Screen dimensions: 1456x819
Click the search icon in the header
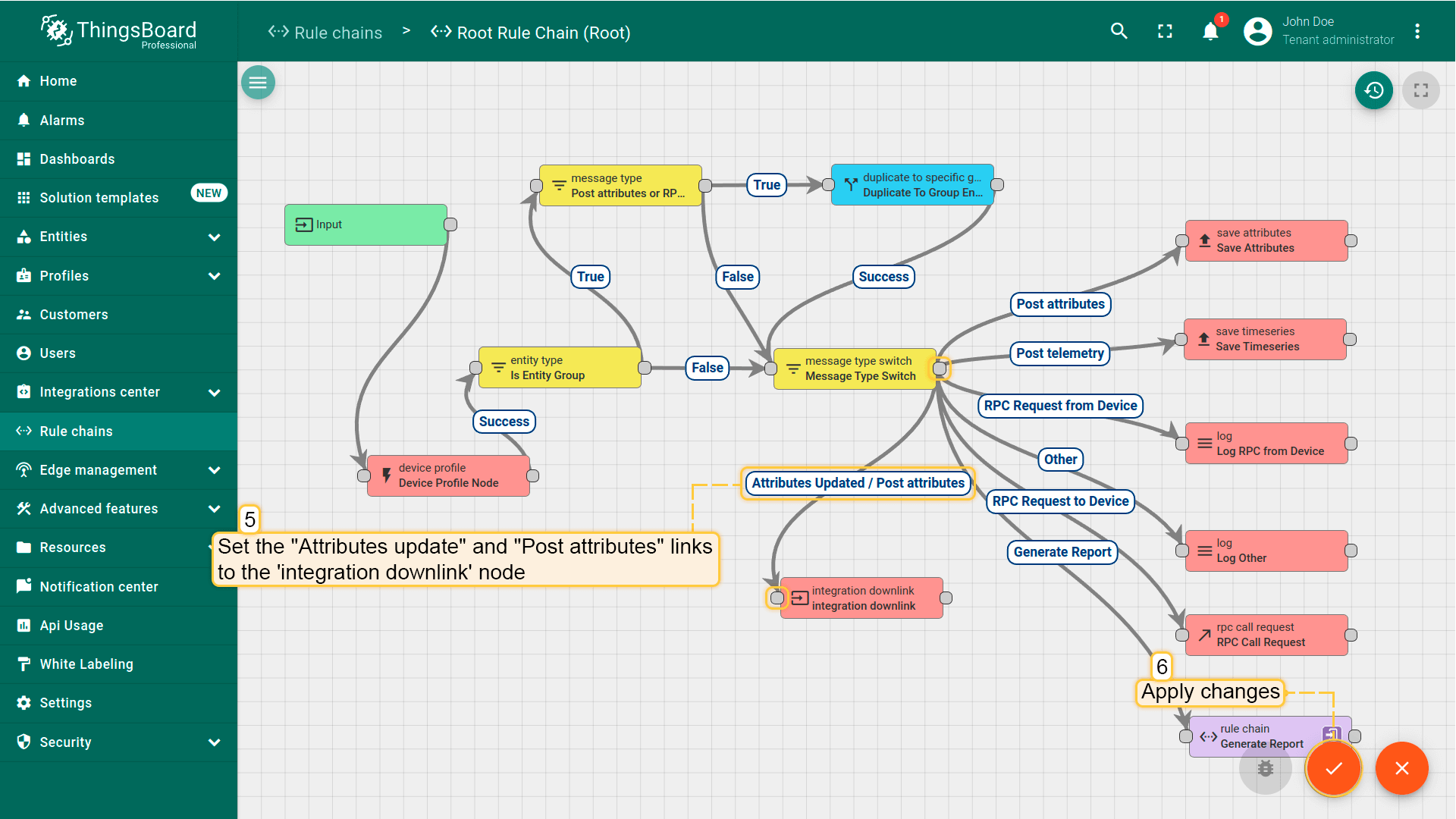(x=1119, y=31)
